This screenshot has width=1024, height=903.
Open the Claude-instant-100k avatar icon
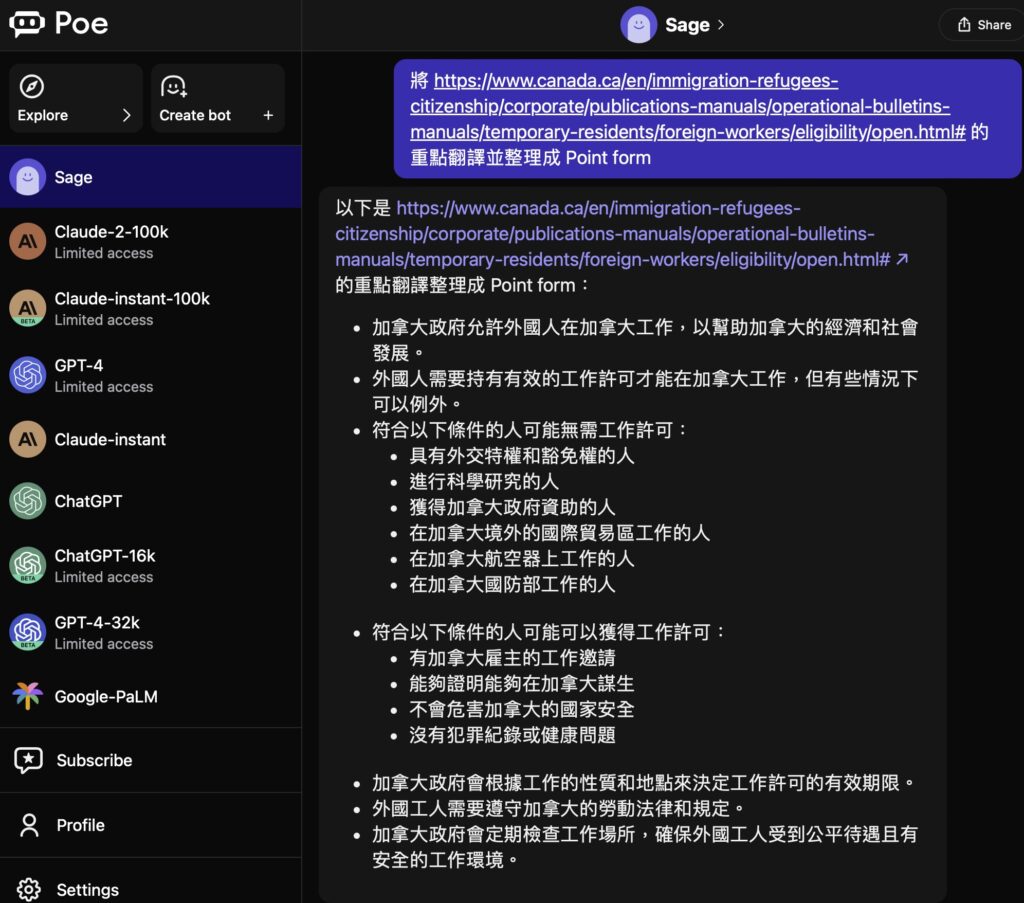click(27, 308)
